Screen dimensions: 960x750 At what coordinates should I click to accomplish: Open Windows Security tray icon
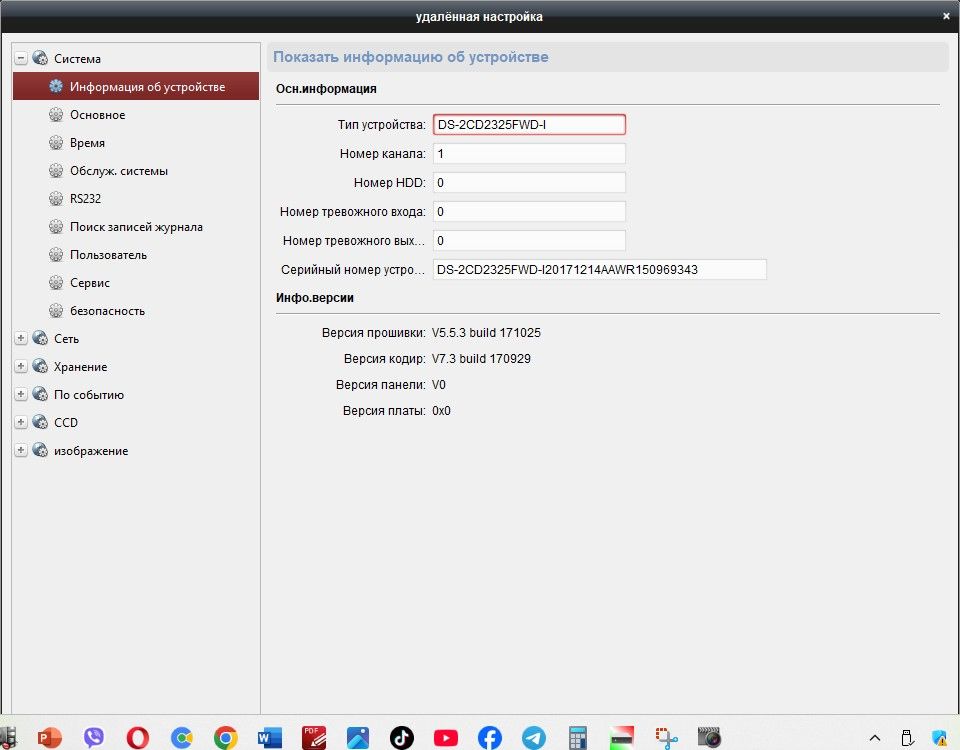tap(939, 738)
